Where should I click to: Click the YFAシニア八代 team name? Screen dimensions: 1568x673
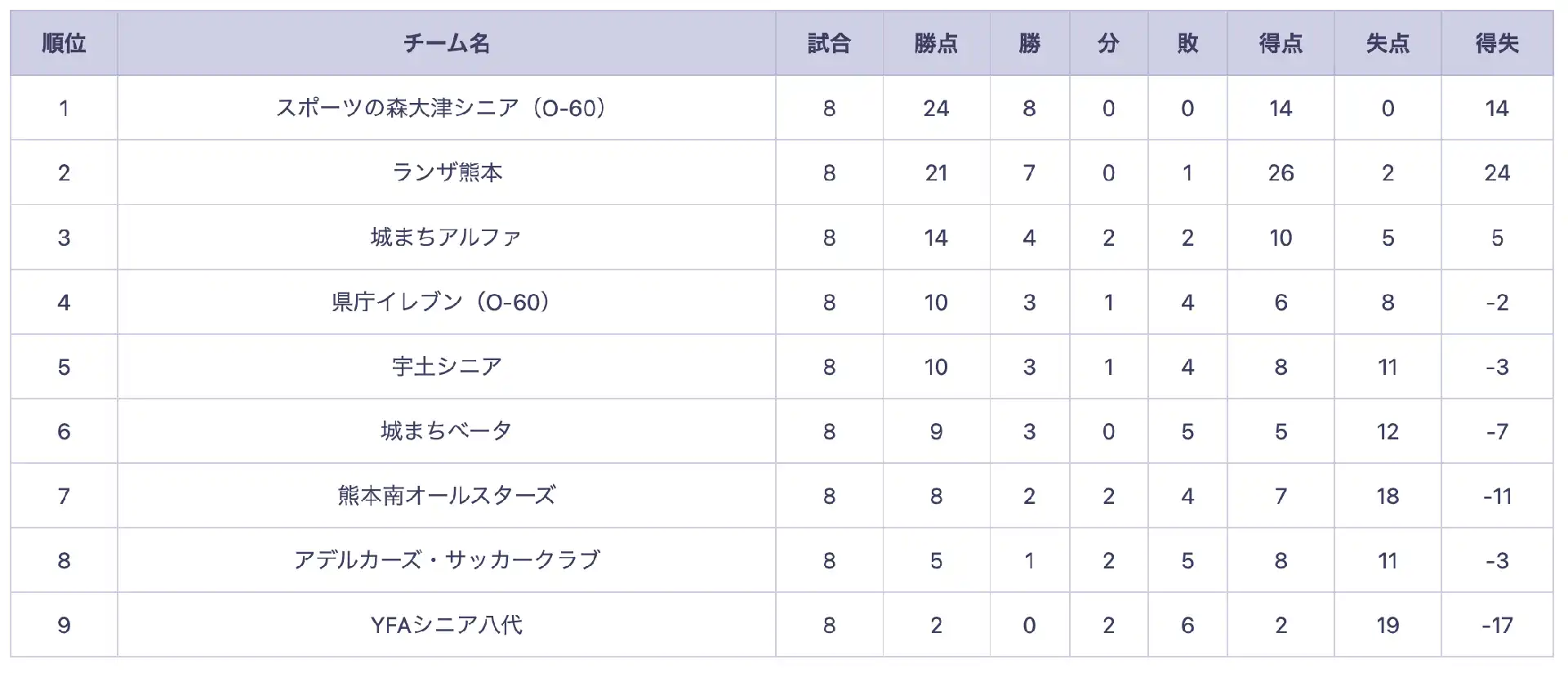tap(446, 625)
